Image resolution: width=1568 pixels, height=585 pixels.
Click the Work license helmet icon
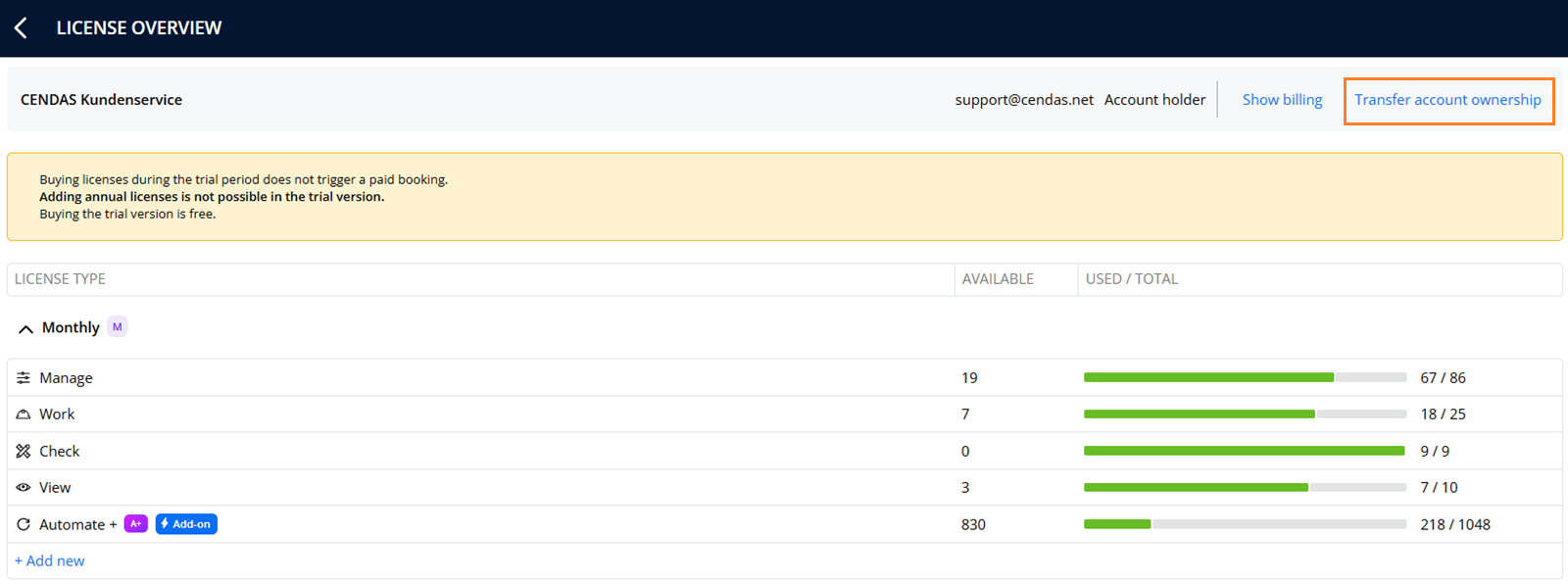24,414
